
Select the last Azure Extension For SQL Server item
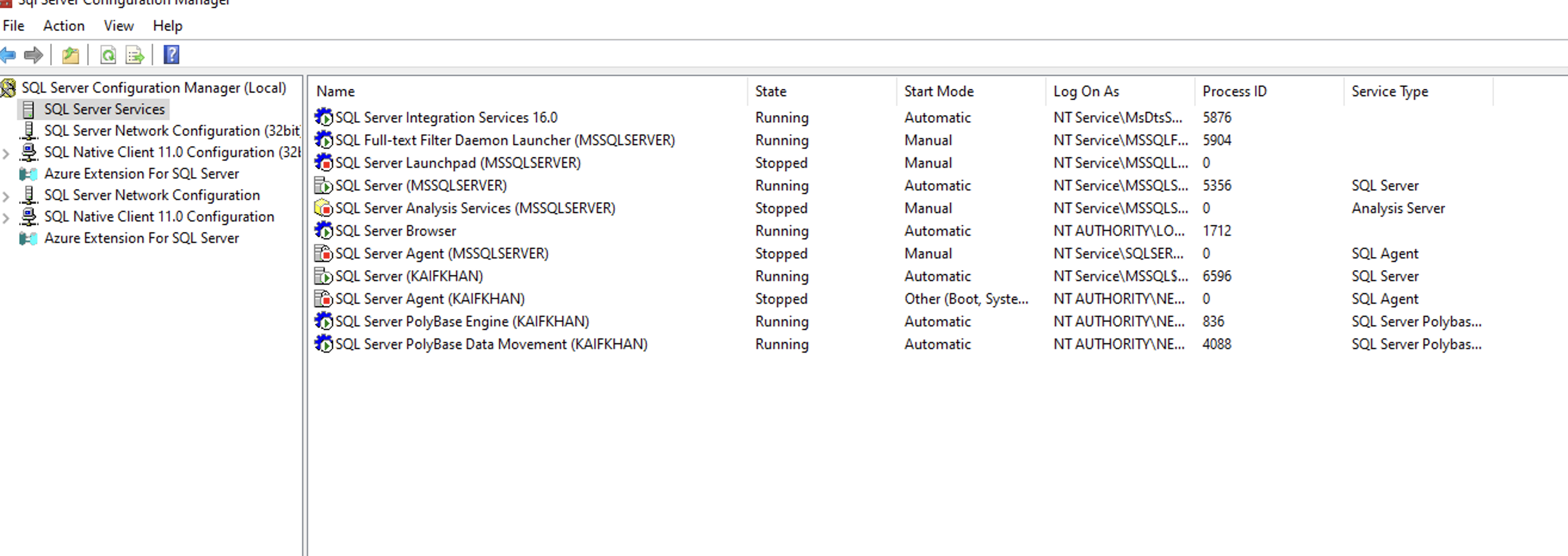(x=142, y=238)
